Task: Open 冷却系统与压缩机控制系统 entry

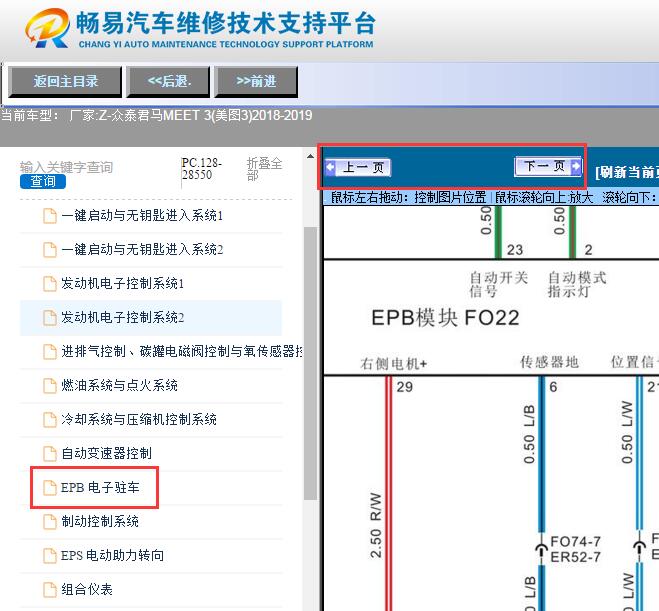Action: 139,419
